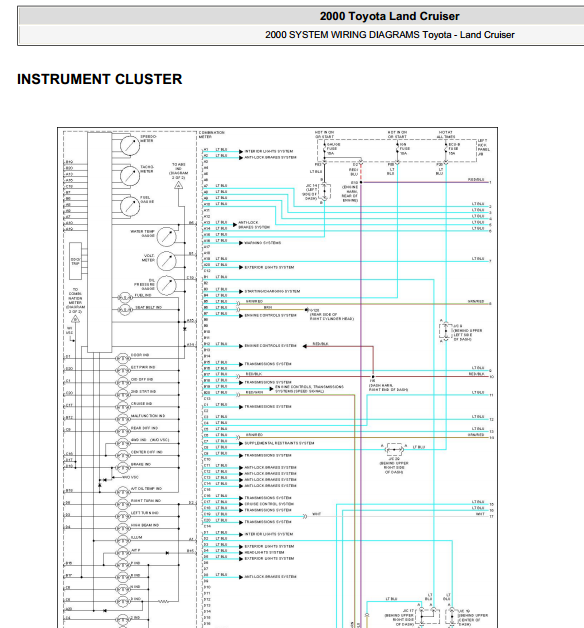The image size is (584, 628).
Task: Click the speedometer gauge symbol
Action: 130,145
